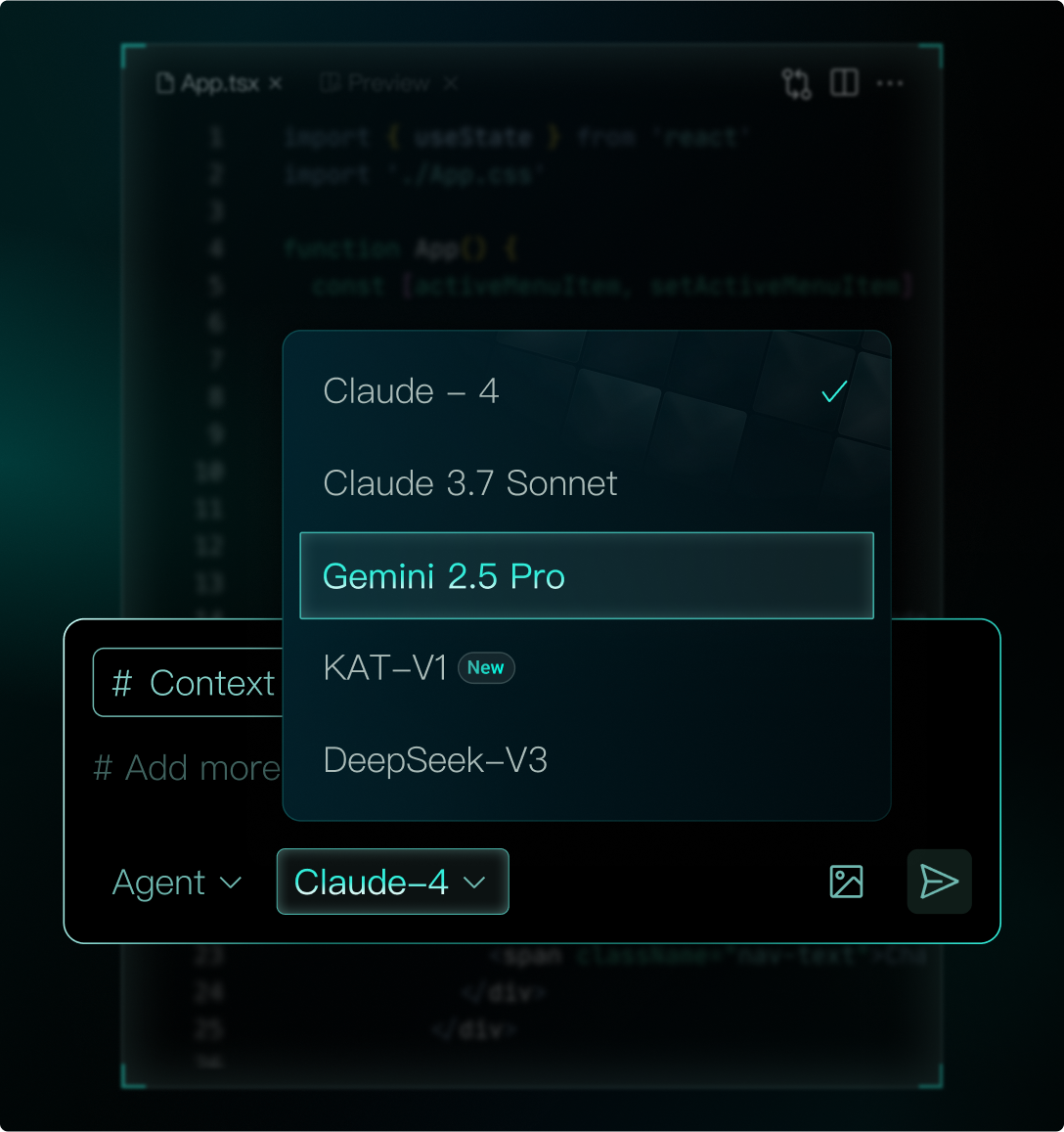Open the three-dot more options icon
The image size is (1064, 1132).
click(889, 84)
